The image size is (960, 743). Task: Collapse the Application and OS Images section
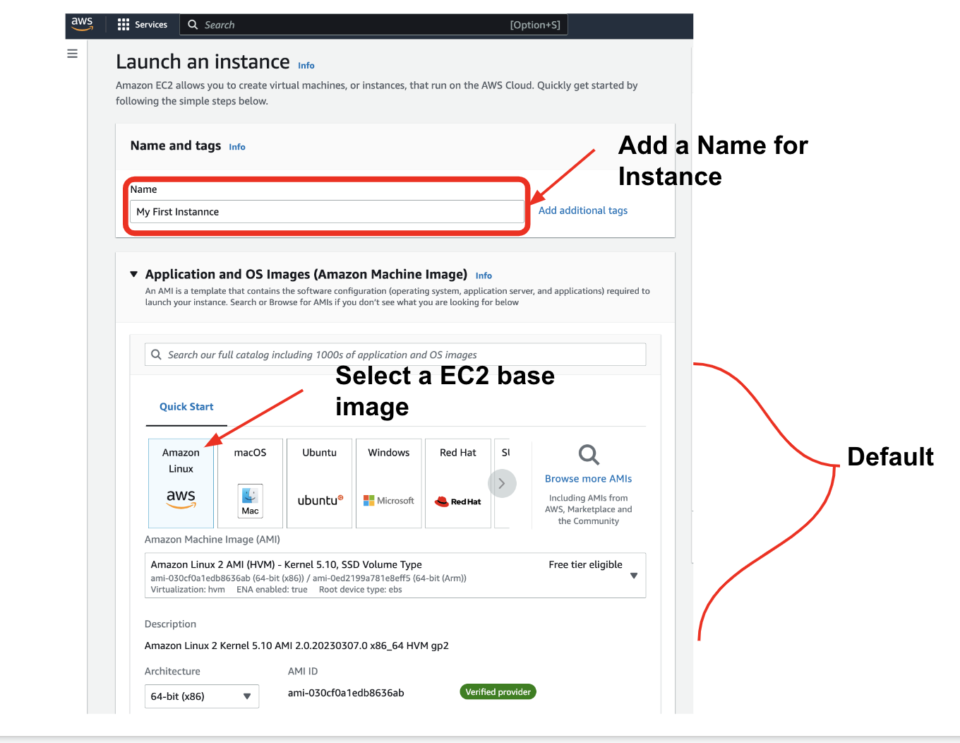pos(133,272)
